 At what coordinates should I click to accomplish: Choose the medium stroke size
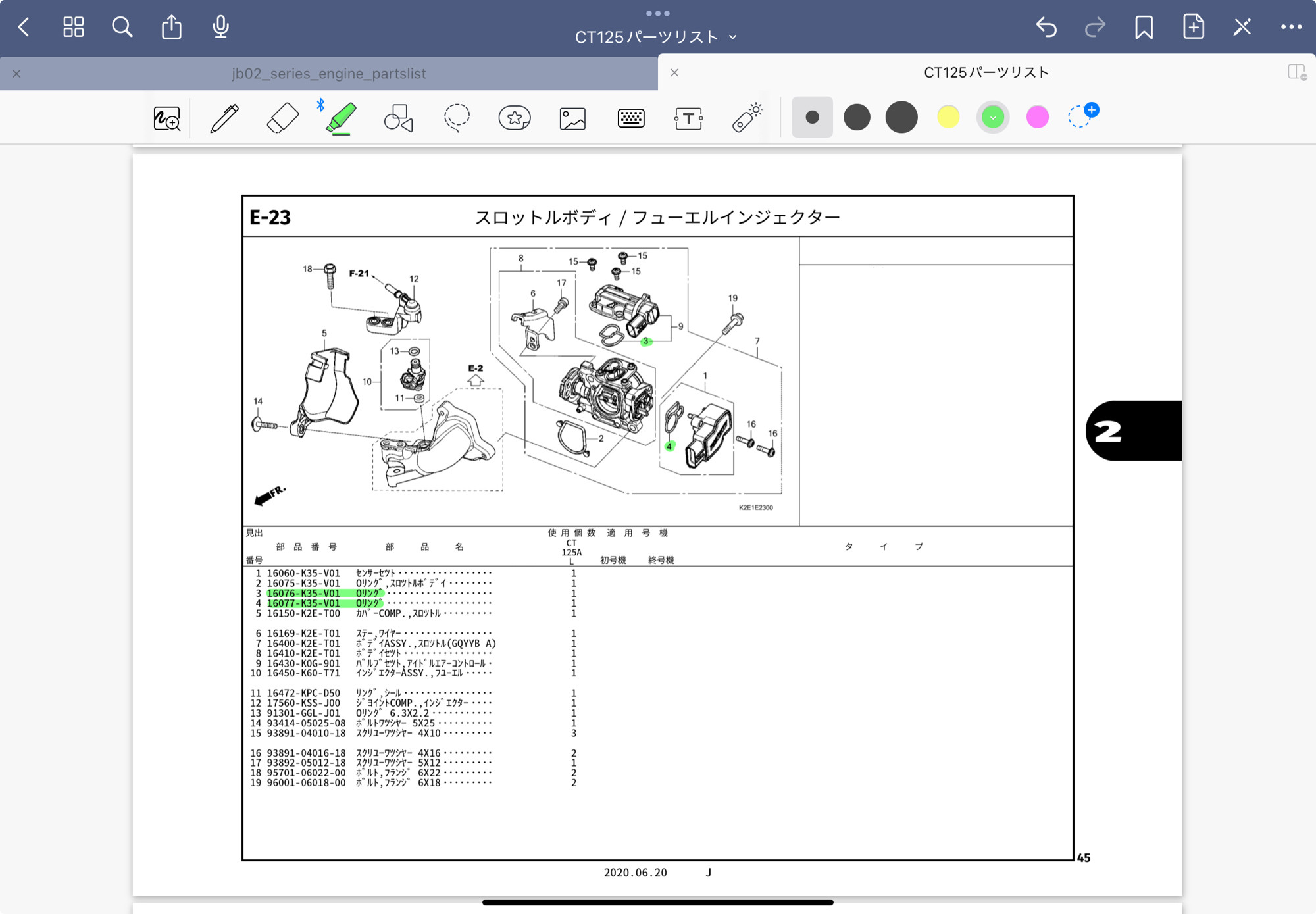coord(857,117)
